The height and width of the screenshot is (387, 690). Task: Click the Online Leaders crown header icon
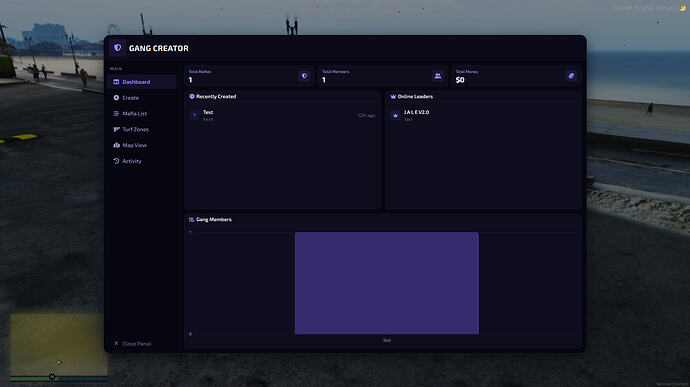pyautogui.click(x=393, y=96)
